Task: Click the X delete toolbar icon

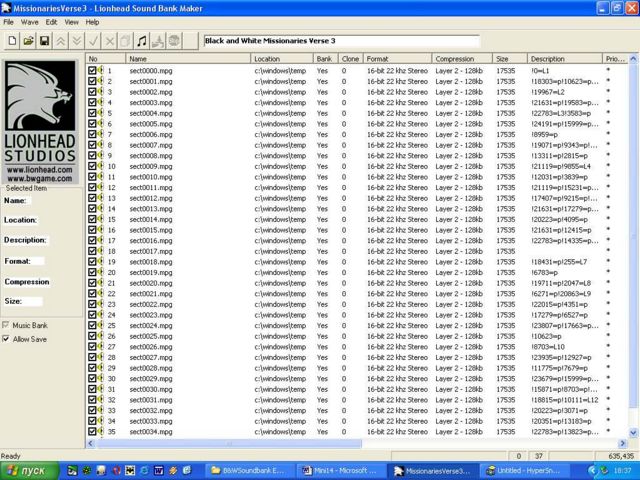Action: pos(109,41)
